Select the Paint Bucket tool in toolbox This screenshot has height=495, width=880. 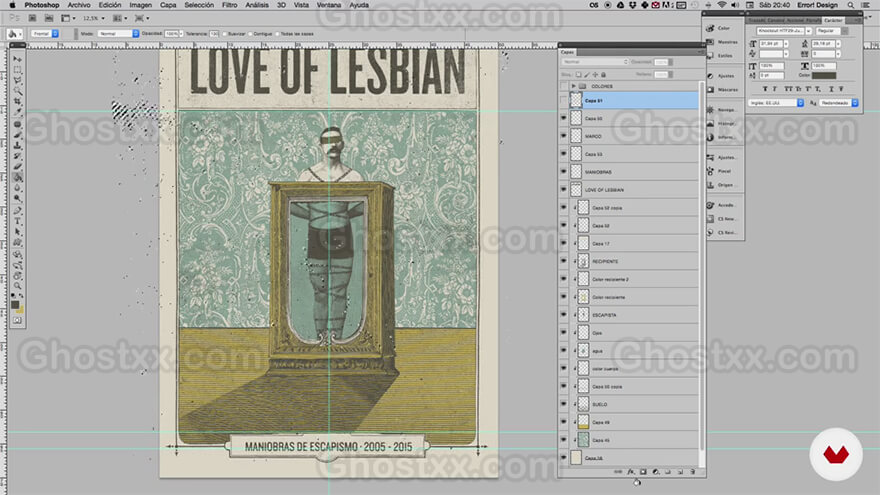tap(17, 176)
